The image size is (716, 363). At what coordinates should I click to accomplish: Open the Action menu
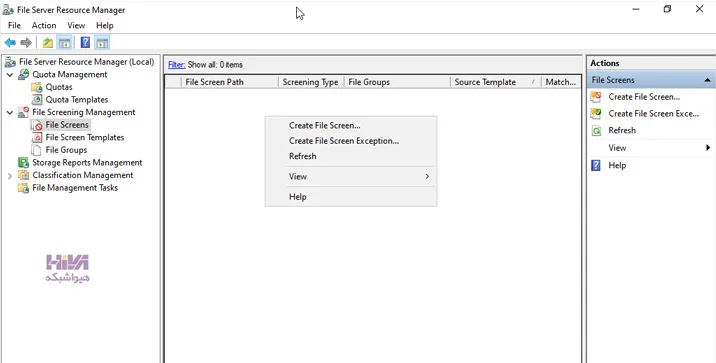[44, 26]
